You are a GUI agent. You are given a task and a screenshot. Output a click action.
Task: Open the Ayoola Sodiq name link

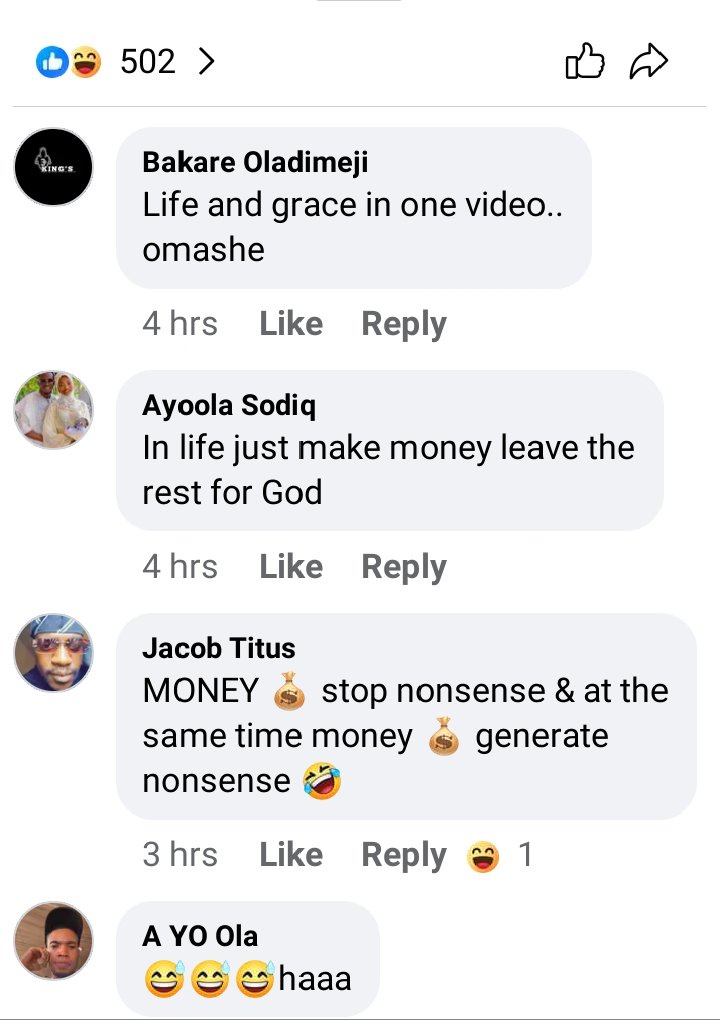[x=229, y=405]
